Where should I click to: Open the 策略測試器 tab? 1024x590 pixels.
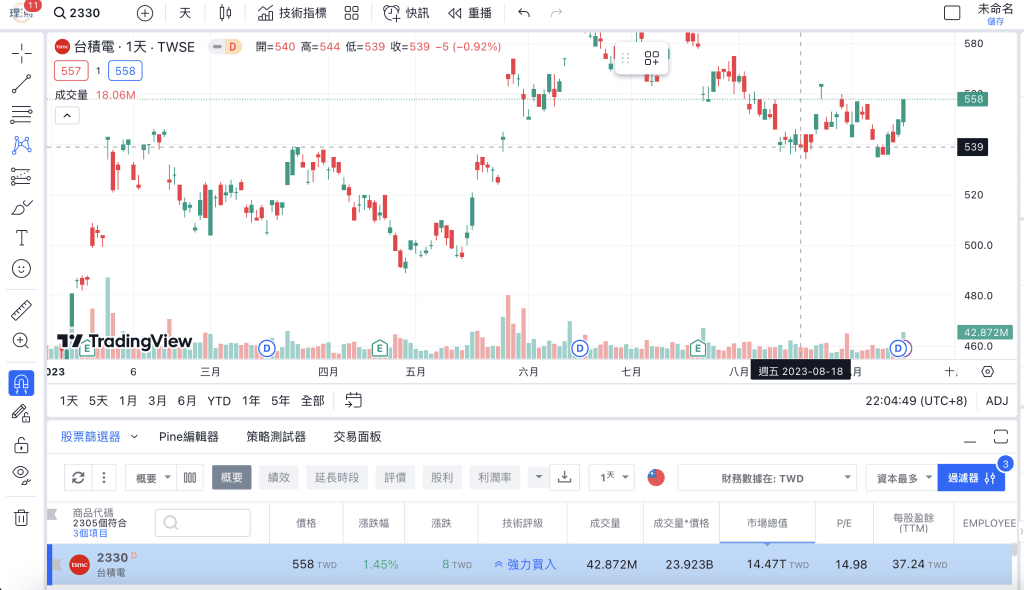click(276, 436)
